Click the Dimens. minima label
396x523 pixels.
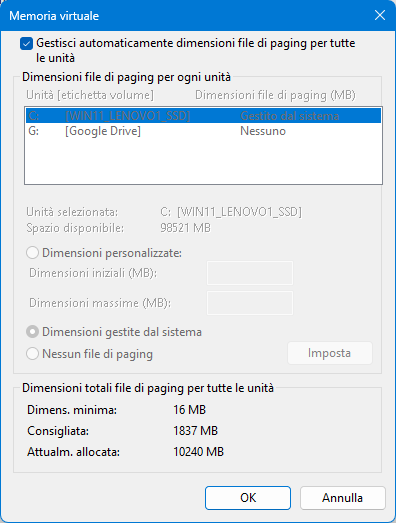pyautogui.click(x=72, y=410)
